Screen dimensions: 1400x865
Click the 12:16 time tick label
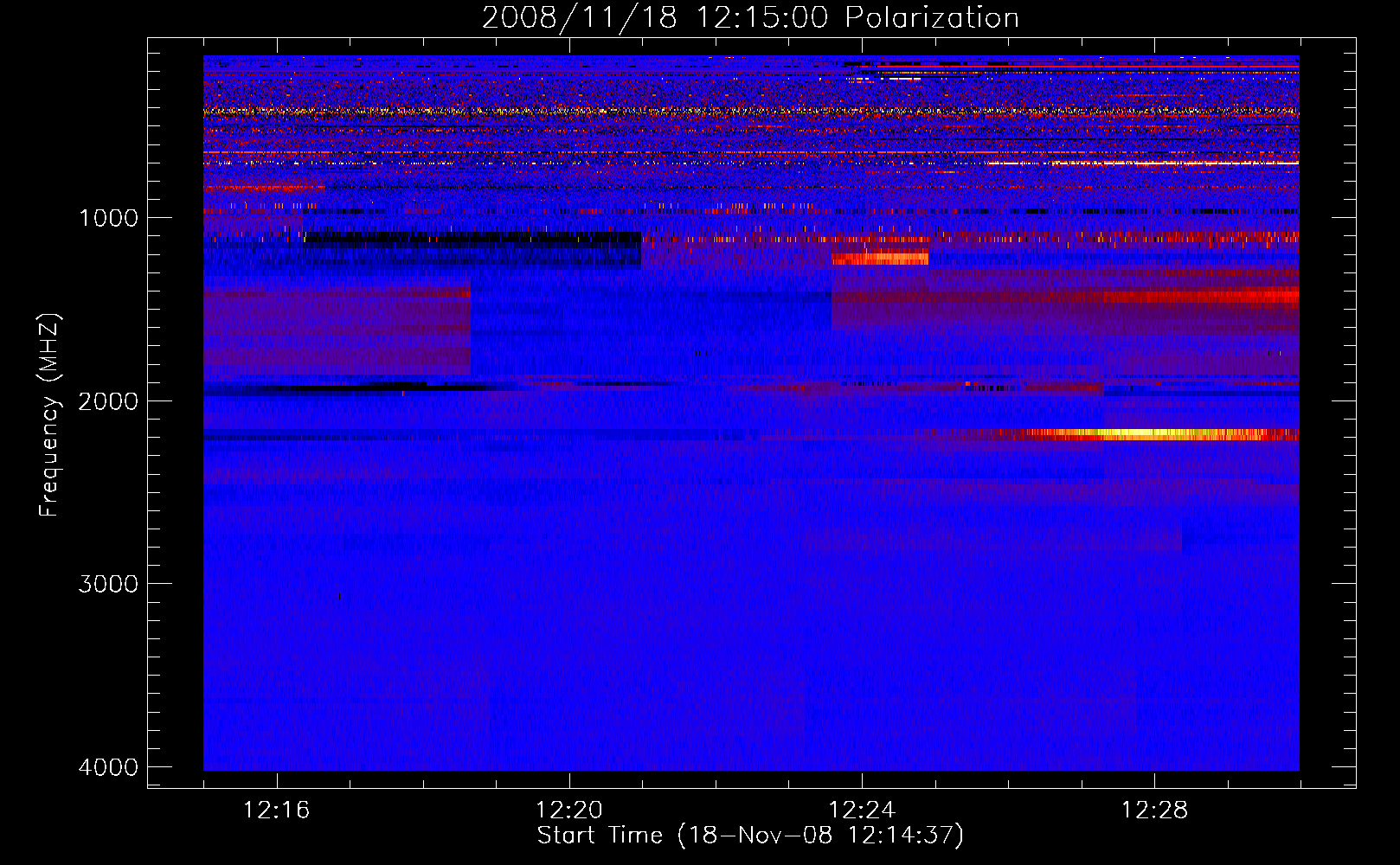(x=277, y=811)
